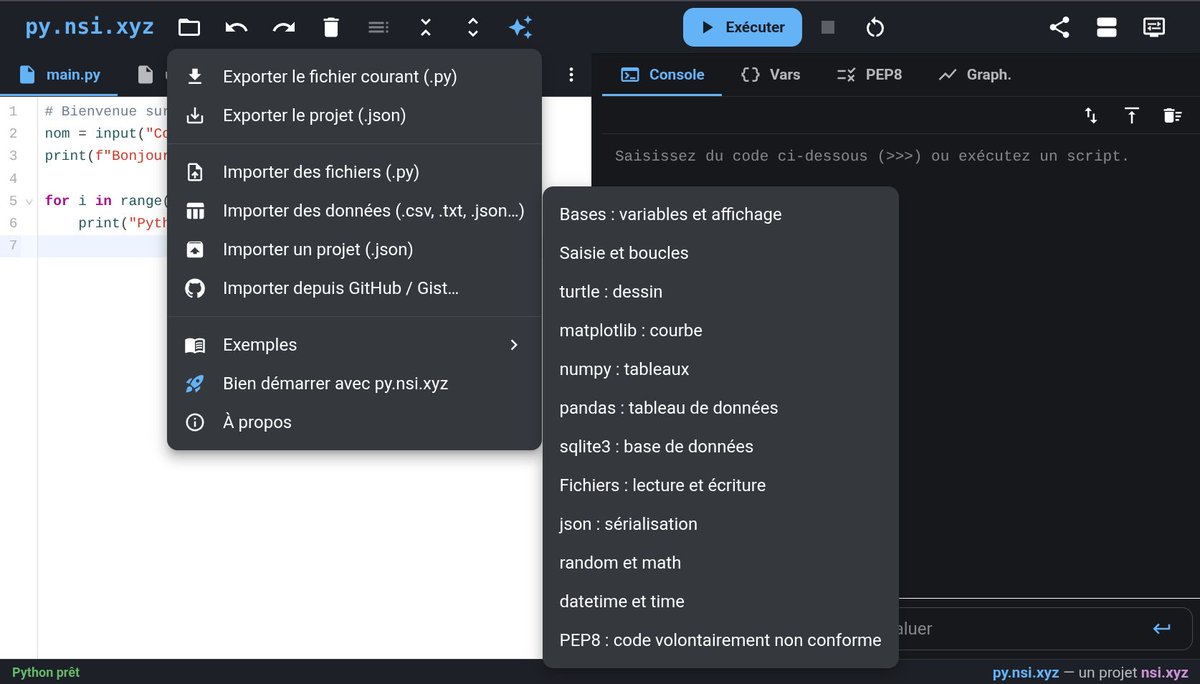Click the py.nsi.xyz logo title

[x=89, y=27]
